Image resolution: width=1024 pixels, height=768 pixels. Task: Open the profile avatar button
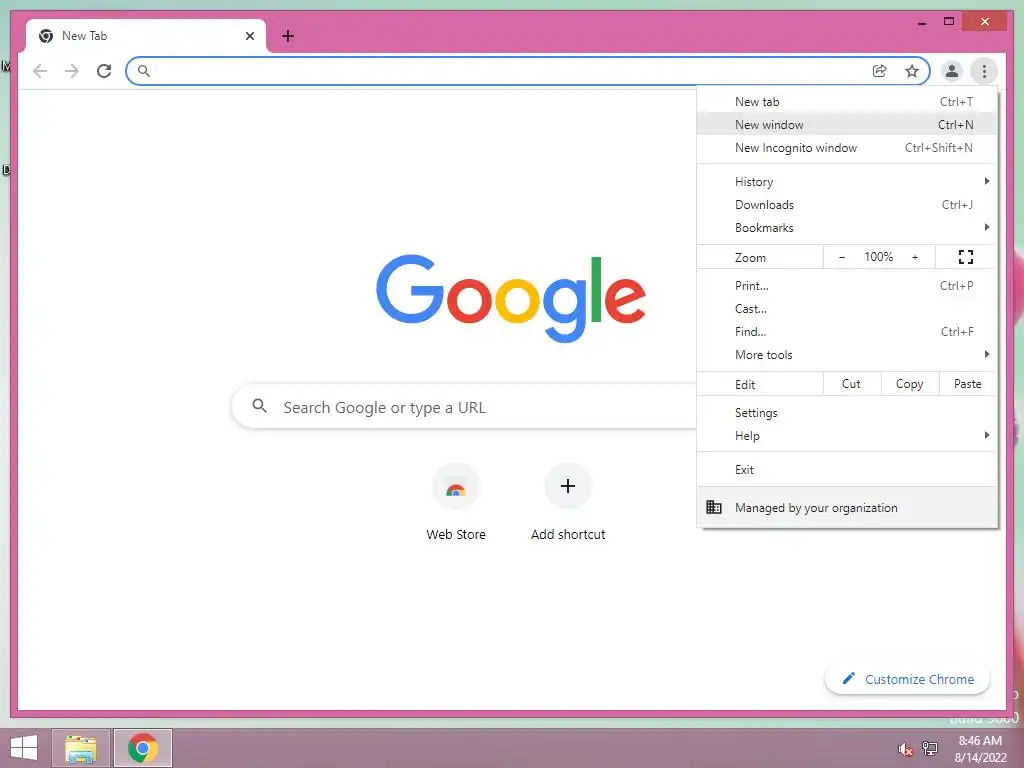point(952,71)
